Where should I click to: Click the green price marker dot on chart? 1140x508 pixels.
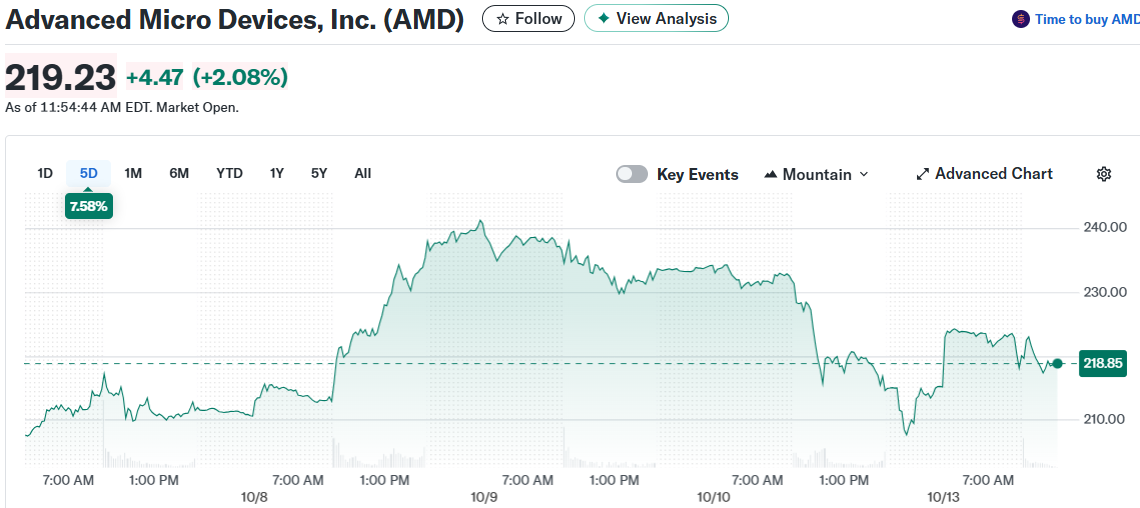[x=1057, y=363]
